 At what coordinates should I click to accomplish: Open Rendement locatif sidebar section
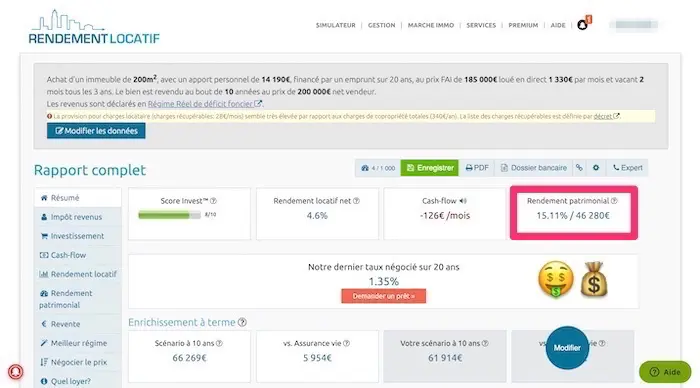78,274
